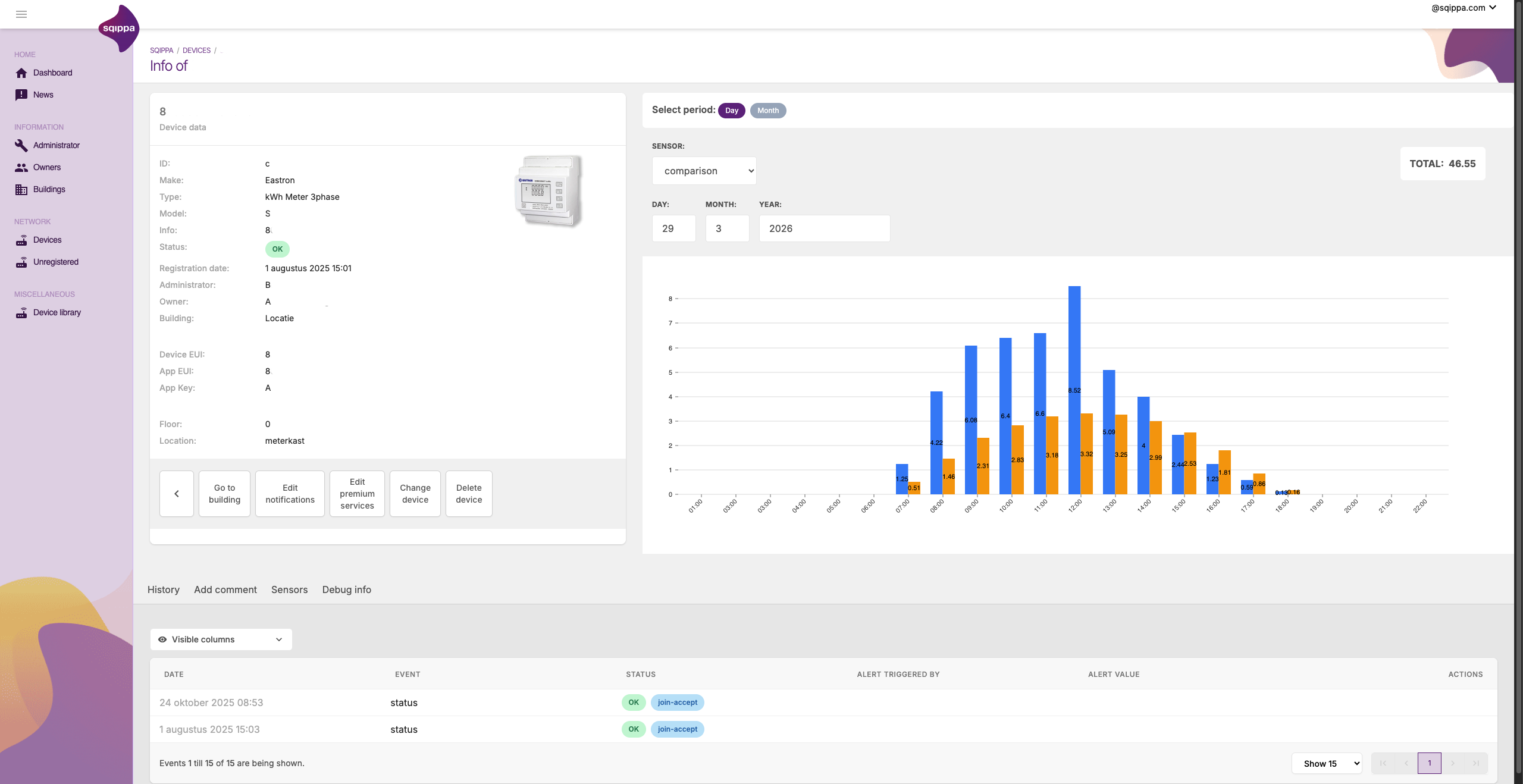Open the comparison sensor dropdown
Viewport: 1523px width, 784px height.
tap(704, 171)
